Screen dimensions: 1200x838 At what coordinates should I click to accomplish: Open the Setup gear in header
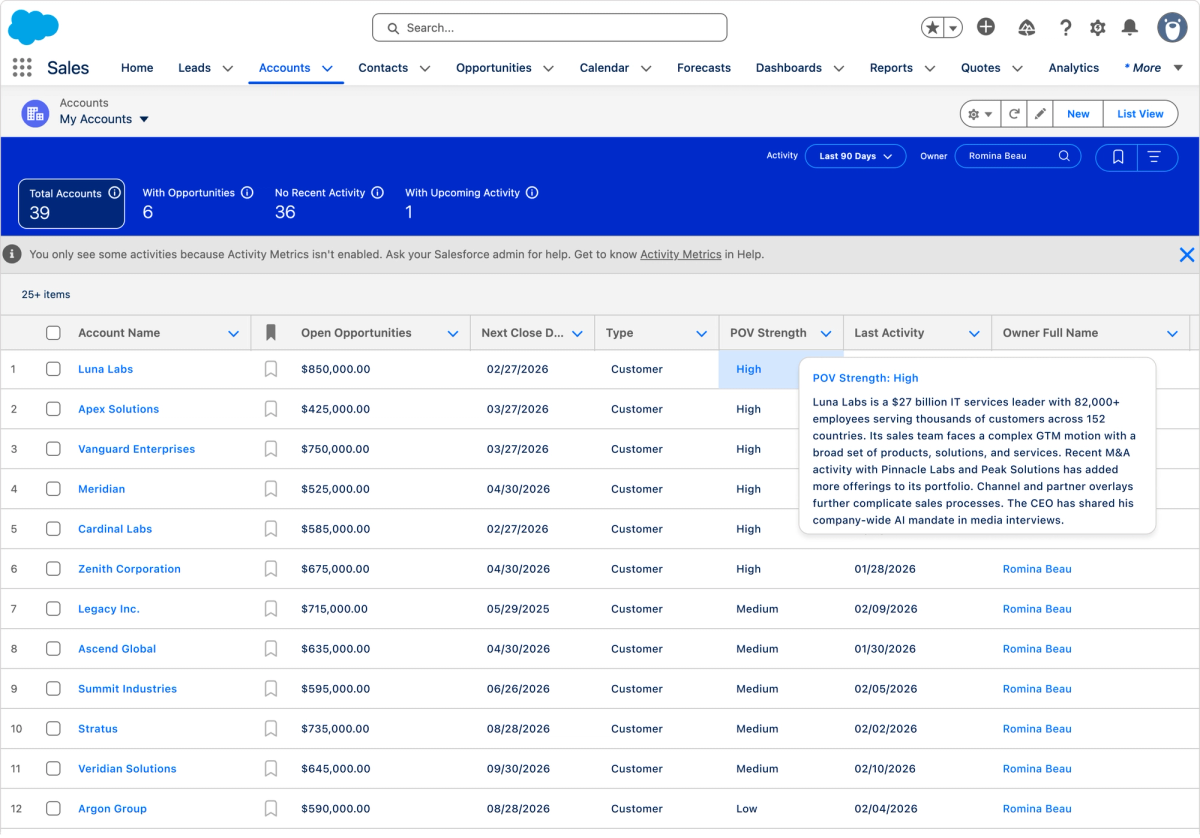tap(1098, 28)
